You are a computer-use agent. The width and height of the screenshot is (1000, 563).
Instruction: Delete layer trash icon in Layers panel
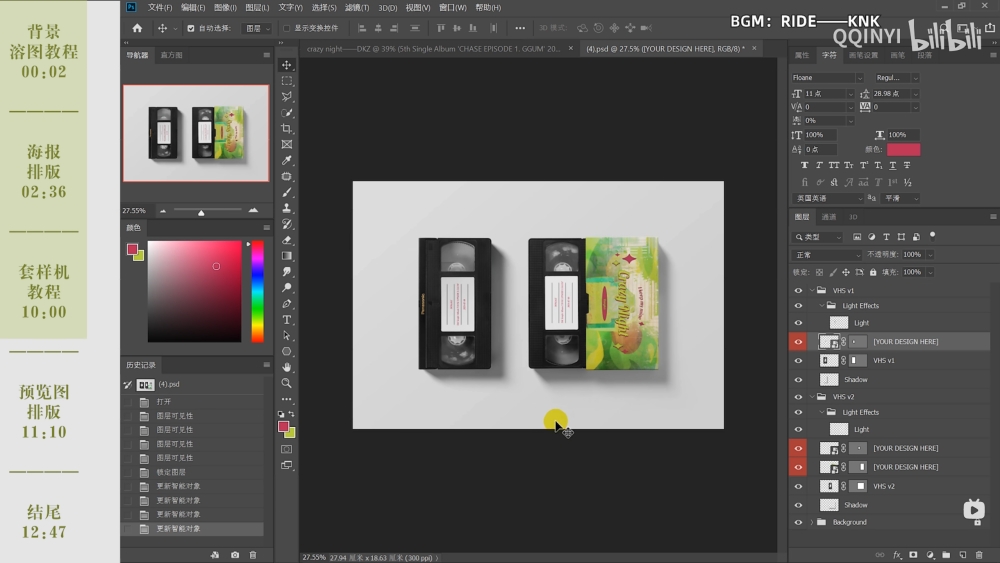pyautogui.click(x=980, y=555)
